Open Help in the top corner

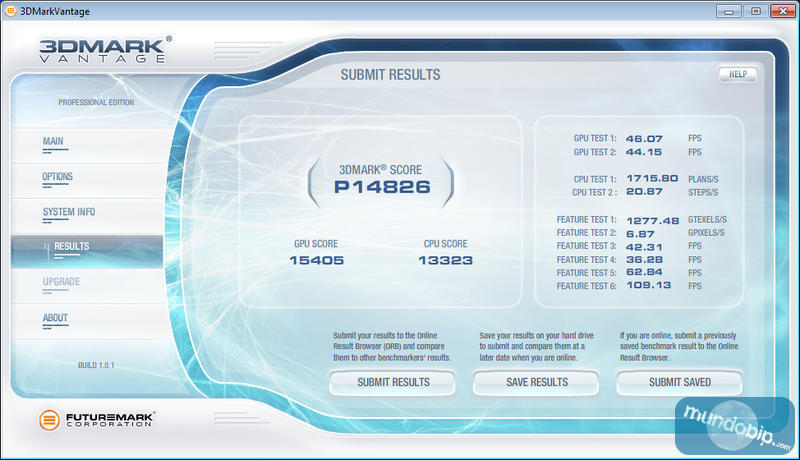click(738, 74)
